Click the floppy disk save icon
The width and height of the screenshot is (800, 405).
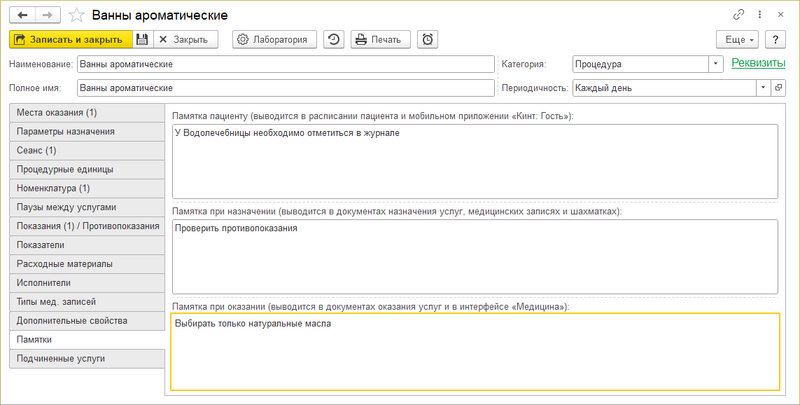tap(142, 39)
